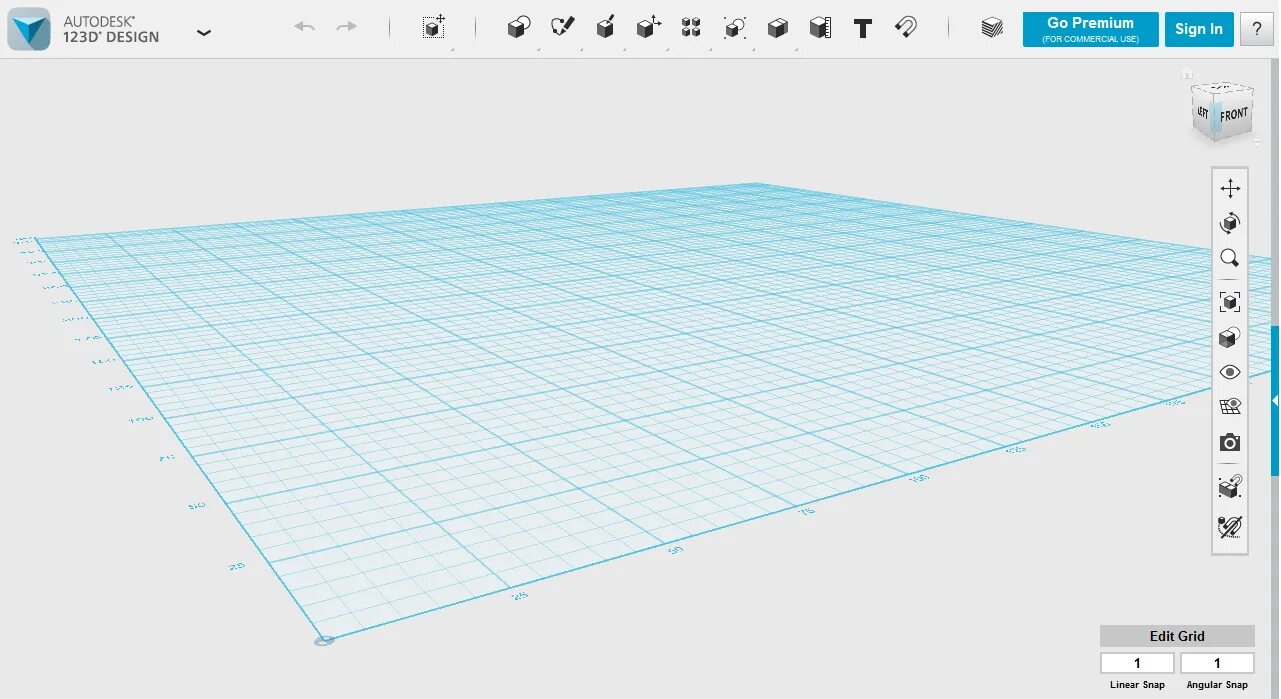Image resolution: width=1281 pixels, height=699 pixels.
Task: Select the Construct tool
Action: 605,27
